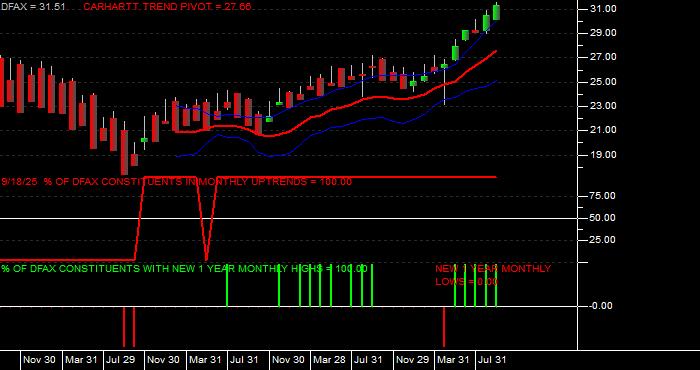Select the CARHARTT TREND PIVOT = 27.66 label
Image resolution: width=700 pixels, height=370 pixels.
[167, 7]
